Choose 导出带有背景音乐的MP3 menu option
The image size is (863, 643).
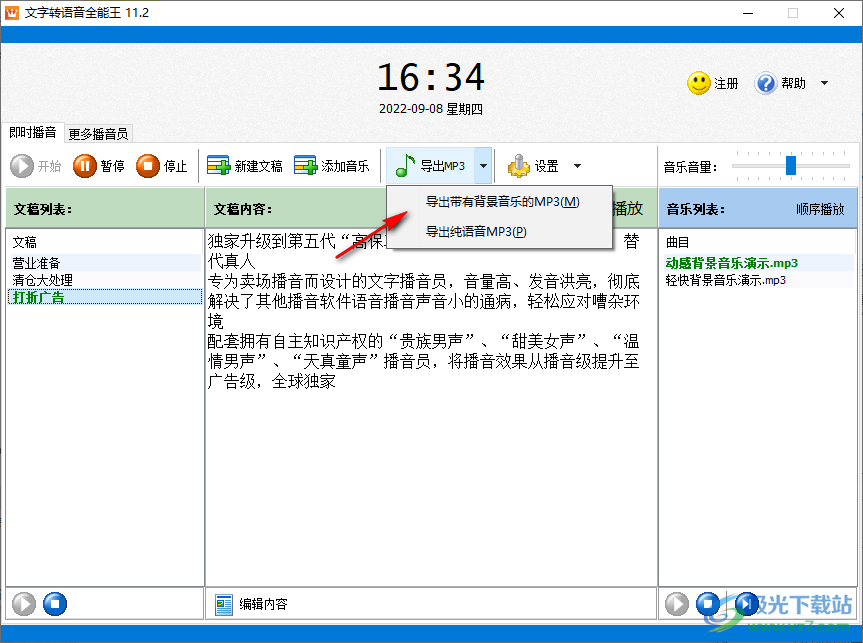[x=502, y=202]
